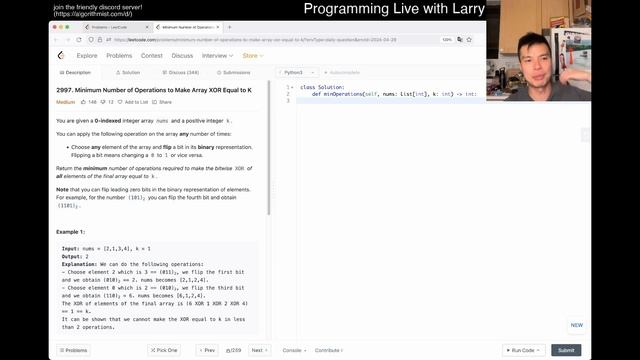Collapse the code fold arrow on line 1
Image resolution: width=640 pixels, height=360 pixels.
(x=292, y=87)
